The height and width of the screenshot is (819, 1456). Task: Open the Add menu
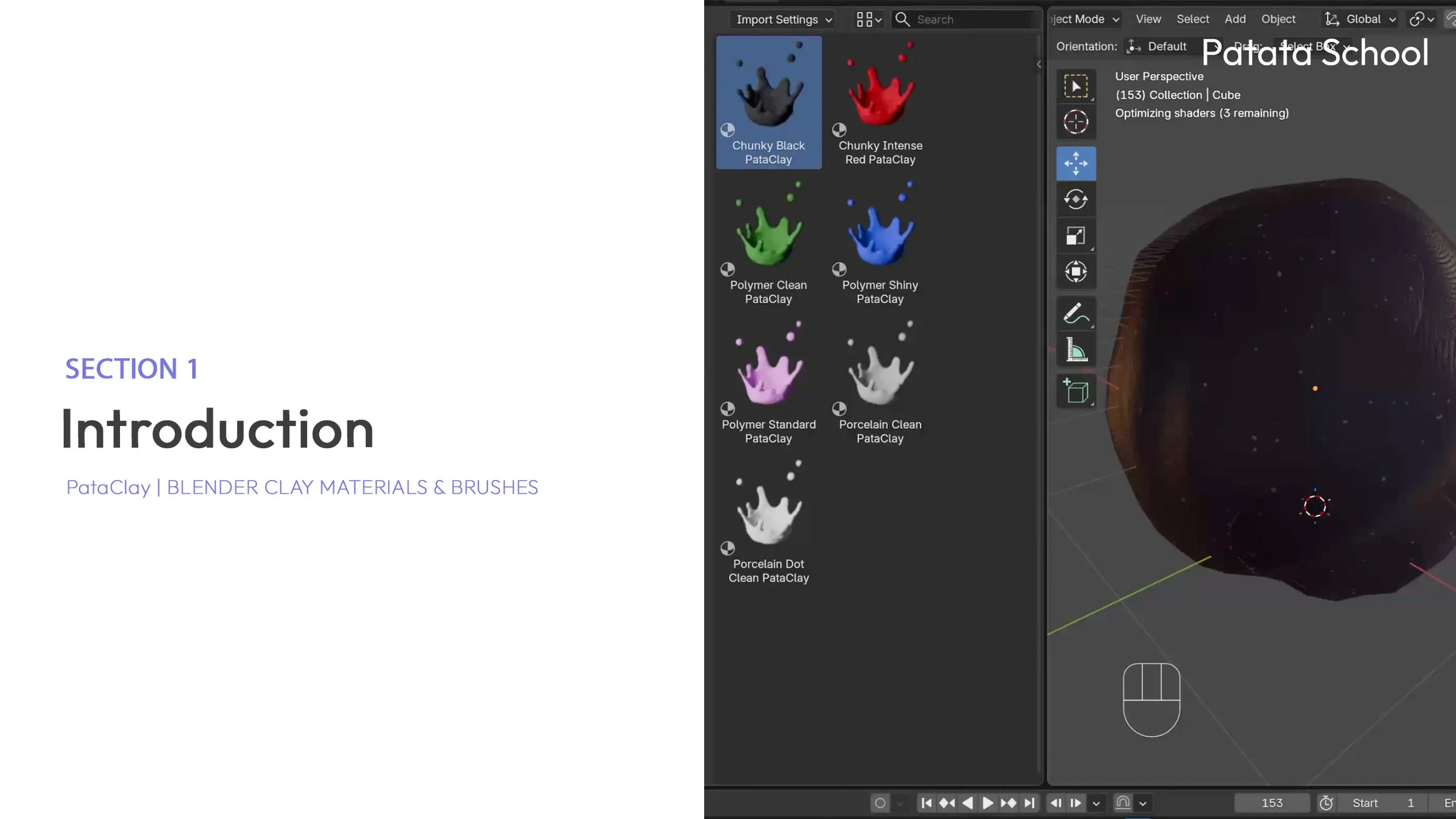(x=1235, y=20)
